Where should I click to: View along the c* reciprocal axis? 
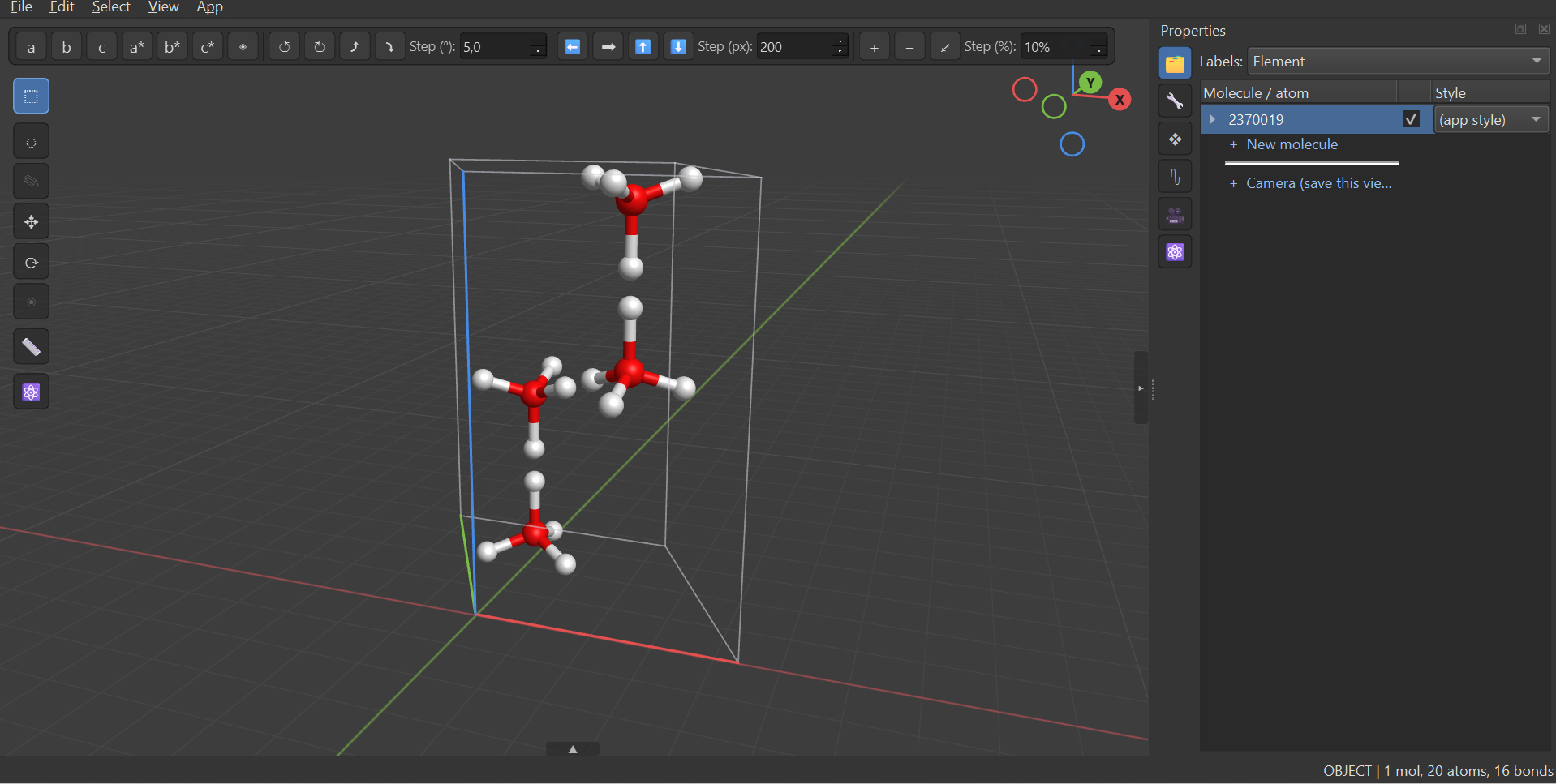(x=208, y=47)
